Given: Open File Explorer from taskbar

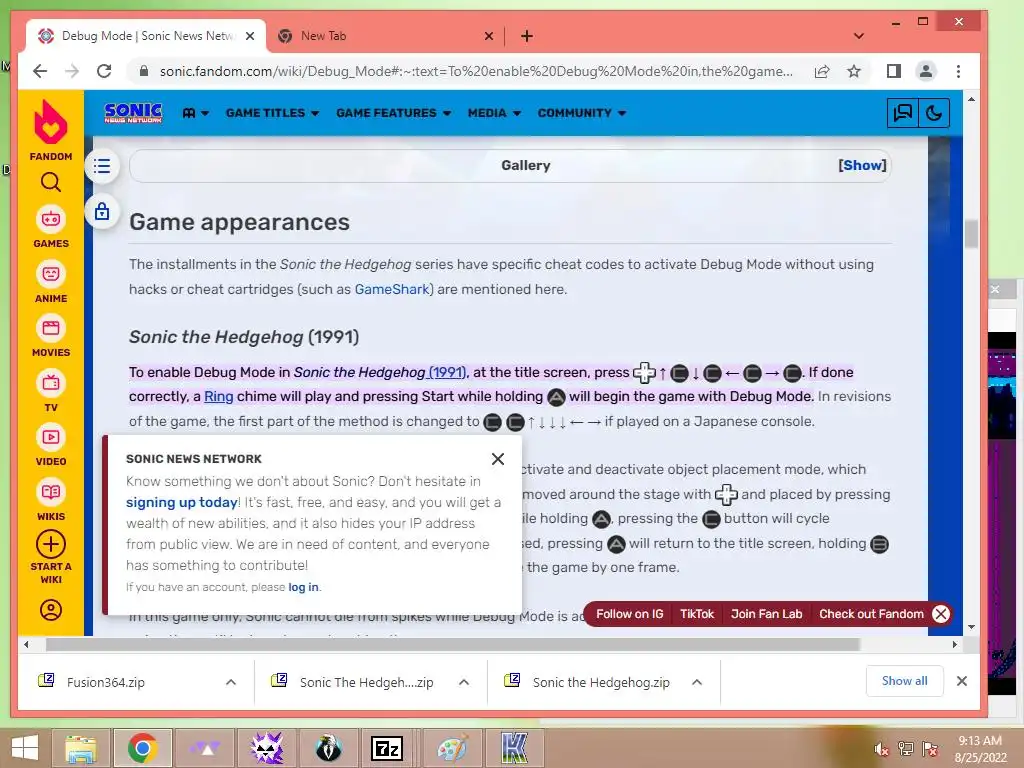Looking at the screenshot, I should point(80,748).
